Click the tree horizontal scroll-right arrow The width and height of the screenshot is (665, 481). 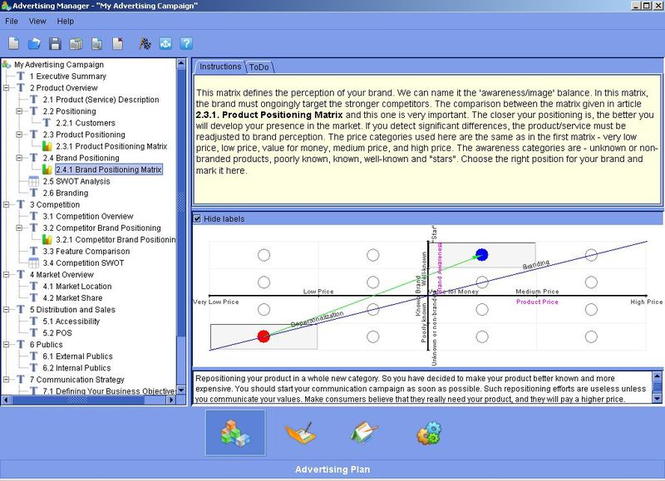[171, 400]
